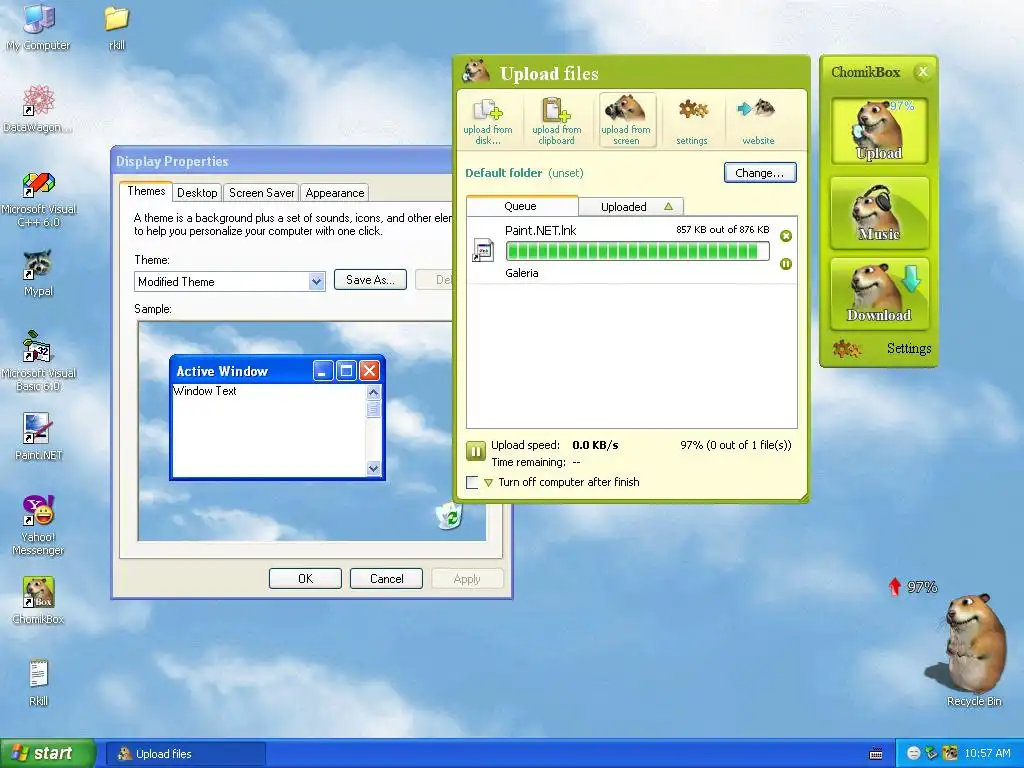Select Yahoo! Messenger desktop shortcut
The height and width of the screenshot is (768, 1024).
pyautogui.click(x=39, y=525)
